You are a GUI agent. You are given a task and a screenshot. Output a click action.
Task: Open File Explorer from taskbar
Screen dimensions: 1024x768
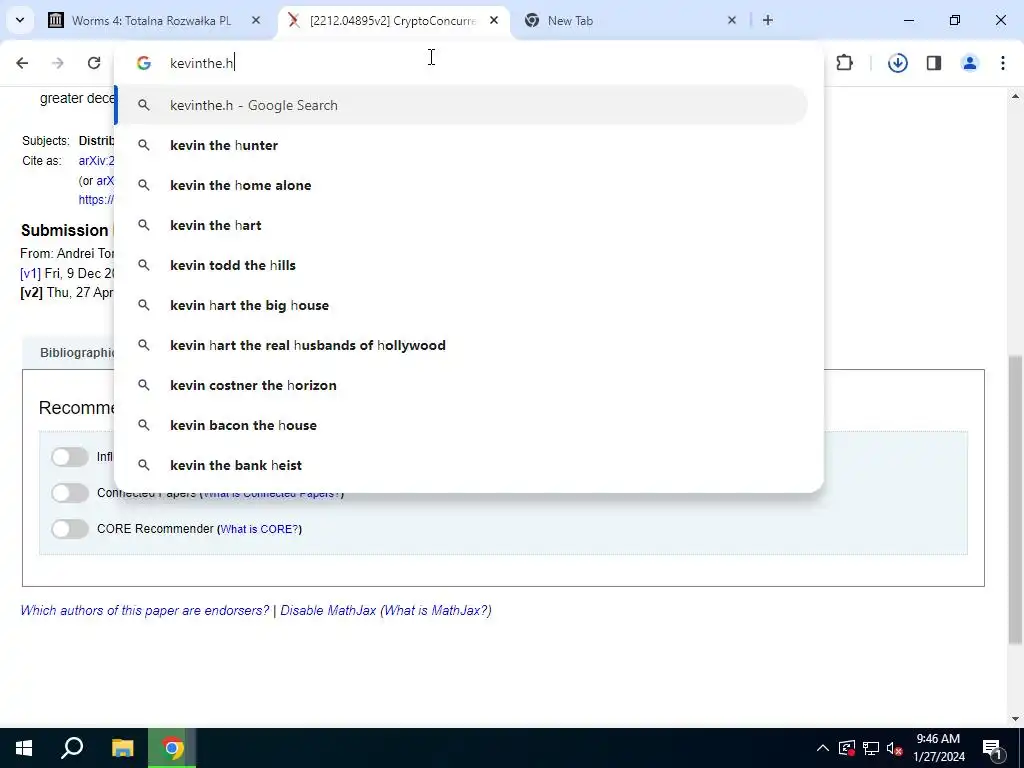(122, 748)
